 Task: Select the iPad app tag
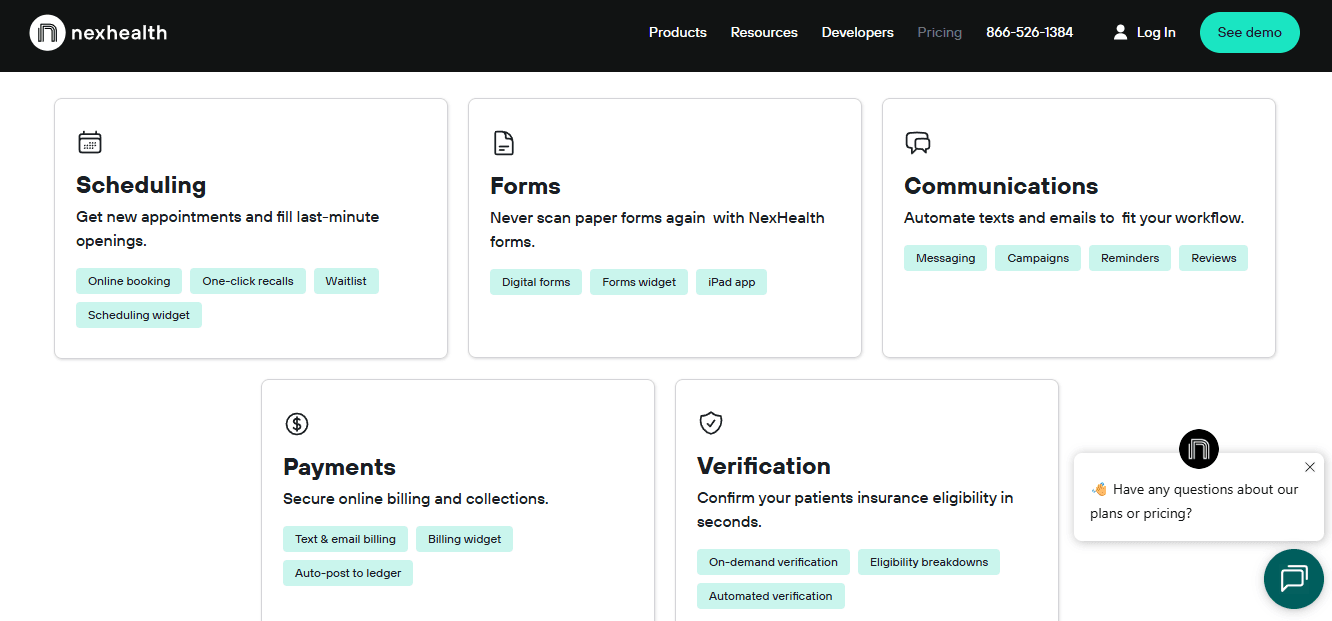tap(732, 282)
